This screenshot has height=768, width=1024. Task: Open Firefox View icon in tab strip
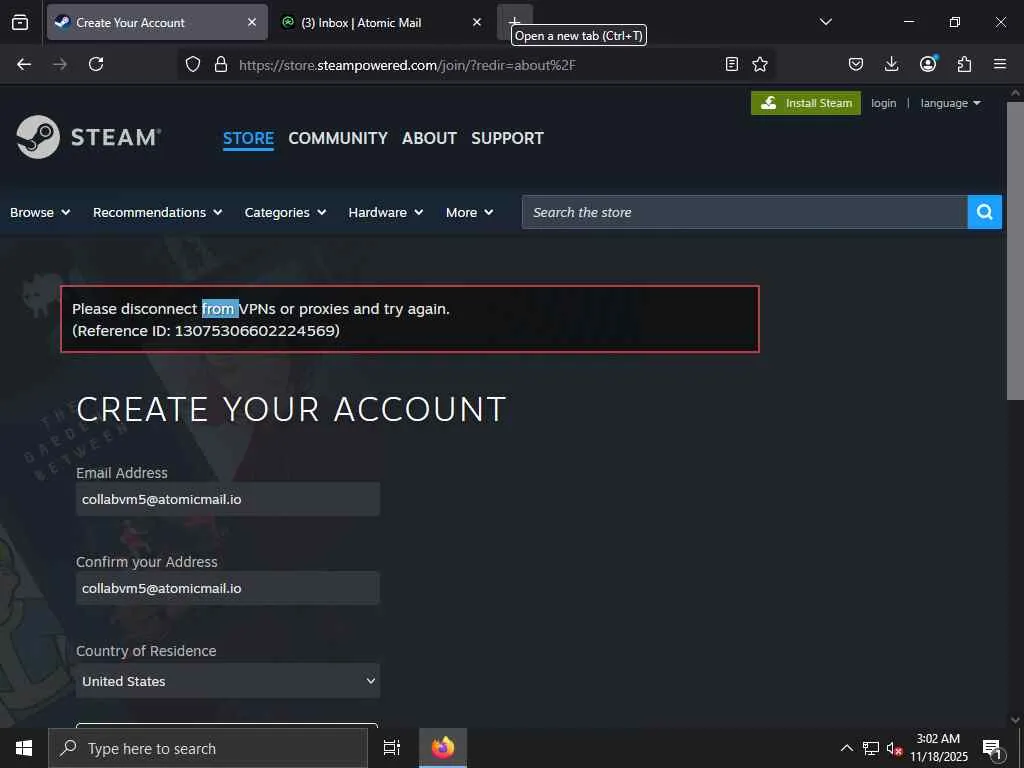click(x=20, y=22)
